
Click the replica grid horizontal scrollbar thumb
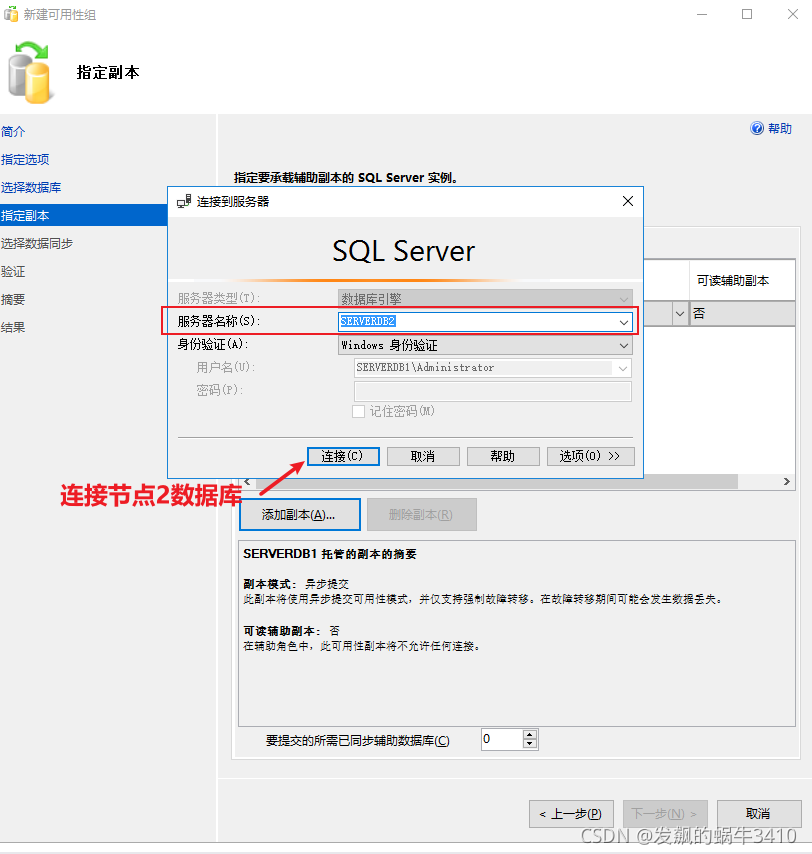click(497, 481)
